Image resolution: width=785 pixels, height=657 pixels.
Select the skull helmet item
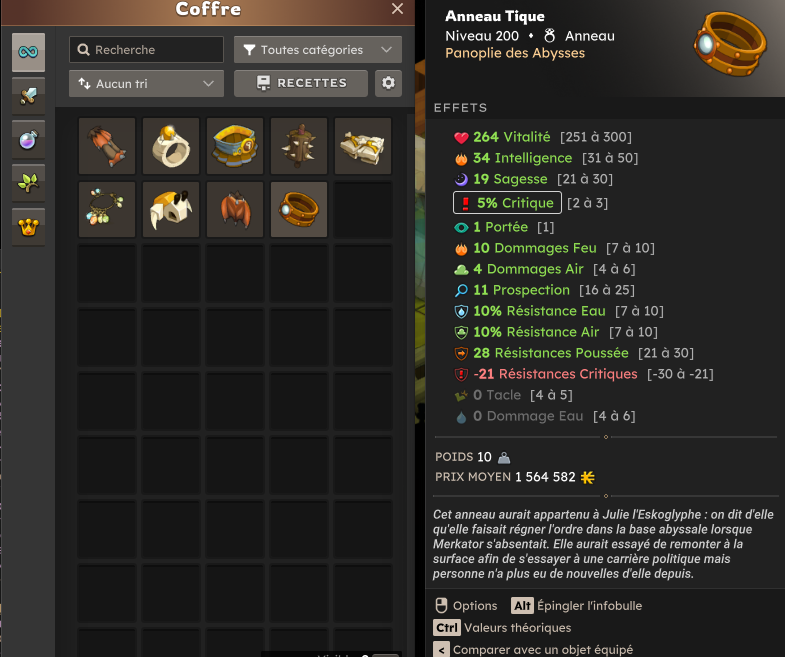(171, 209)
